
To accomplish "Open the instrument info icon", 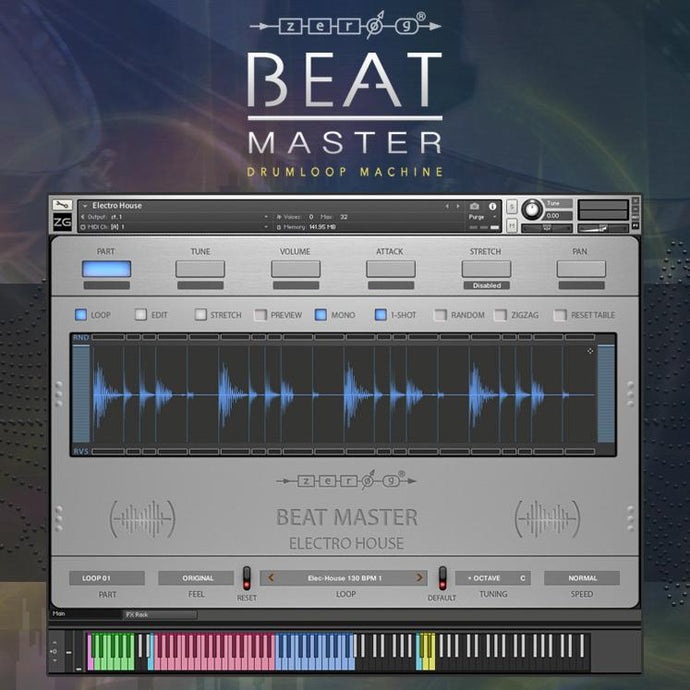I will (x=492, y=206).
